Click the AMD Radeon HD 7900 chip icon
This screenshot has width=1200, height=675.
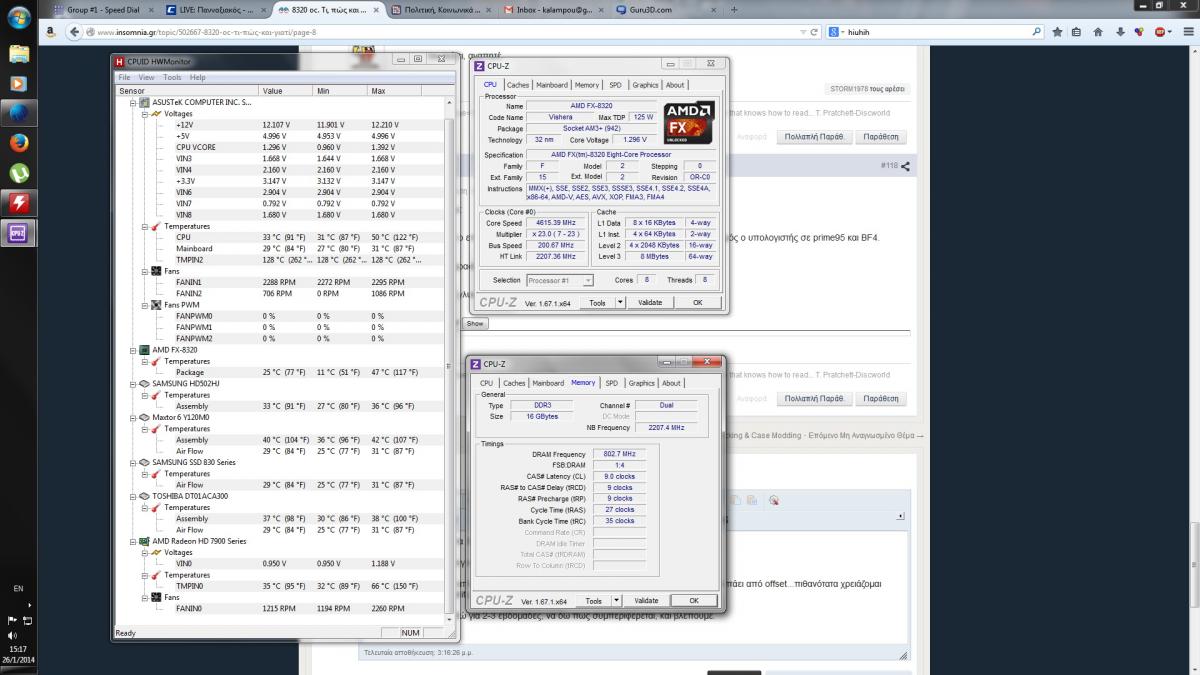(x=144, y=541)
